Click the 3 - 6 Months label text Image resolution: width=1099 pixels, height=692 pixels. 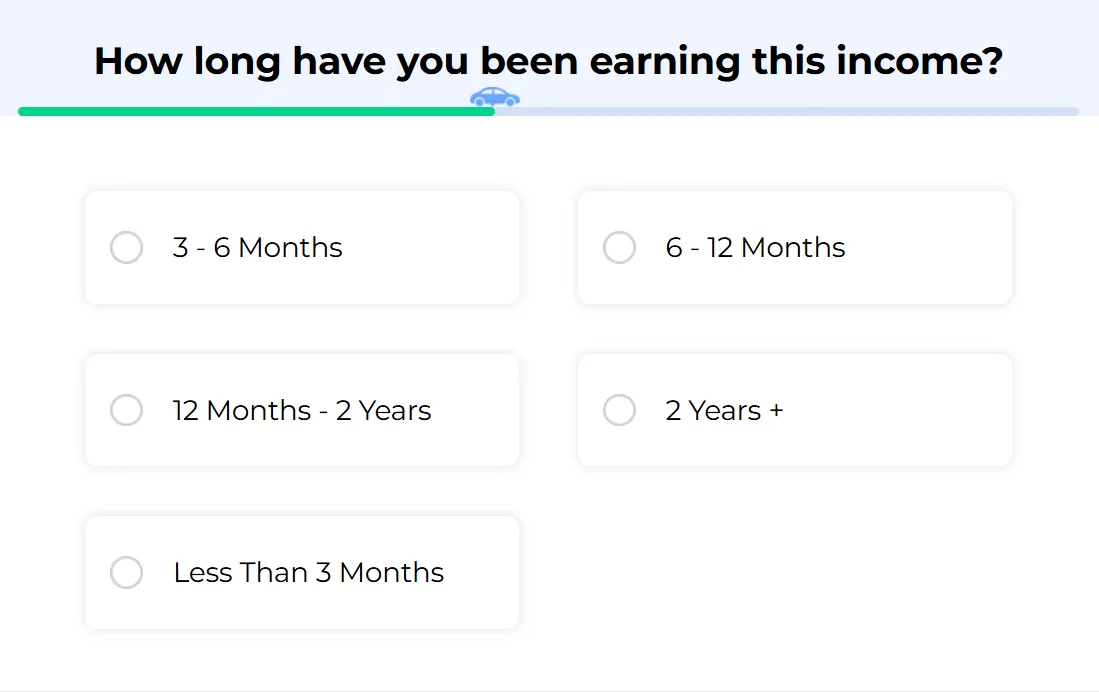pyautogui.click(x=256, y=247)
